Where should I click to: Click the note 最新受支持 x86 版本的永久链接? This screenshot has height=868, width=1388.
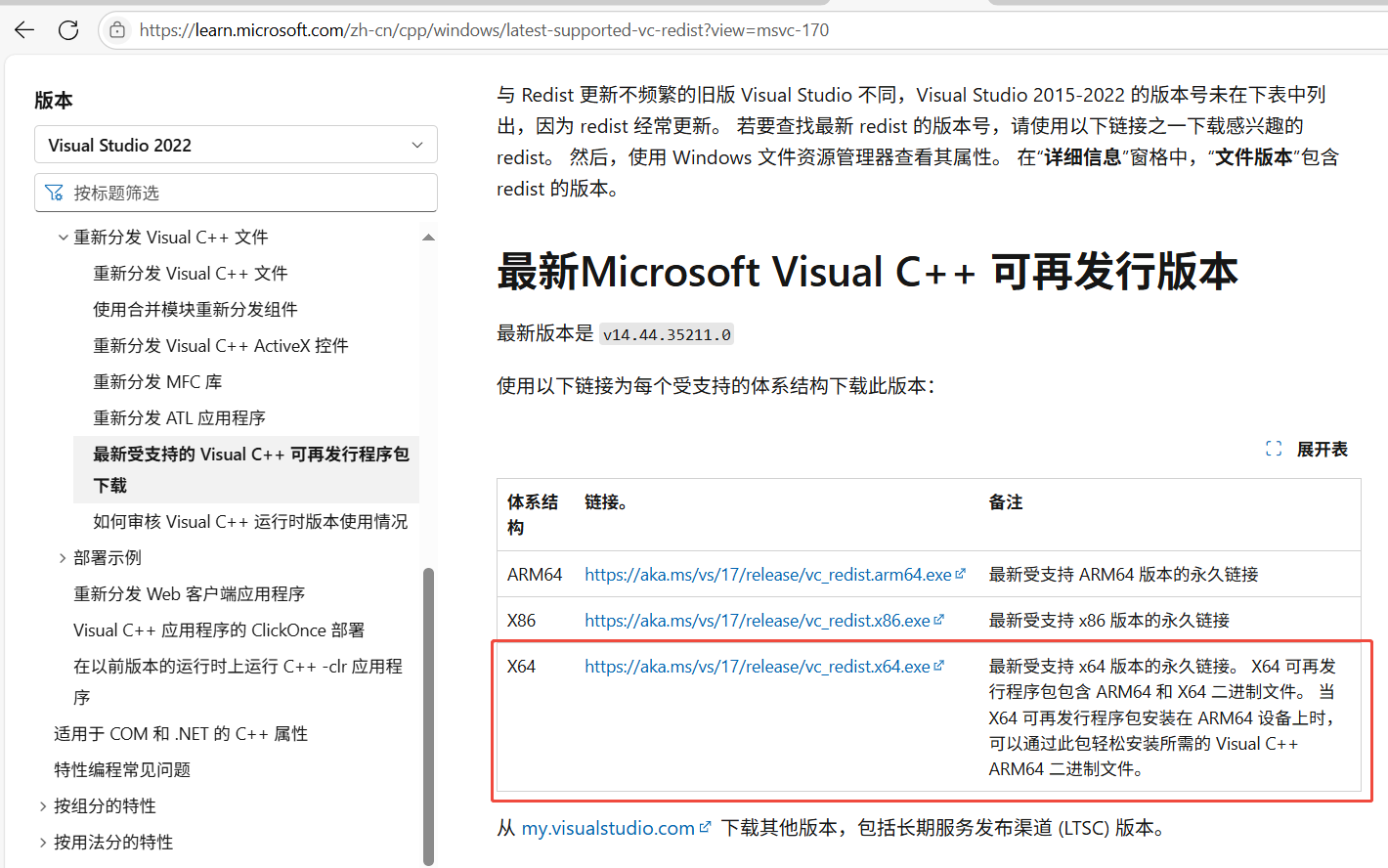click(x=1108, y=621)
